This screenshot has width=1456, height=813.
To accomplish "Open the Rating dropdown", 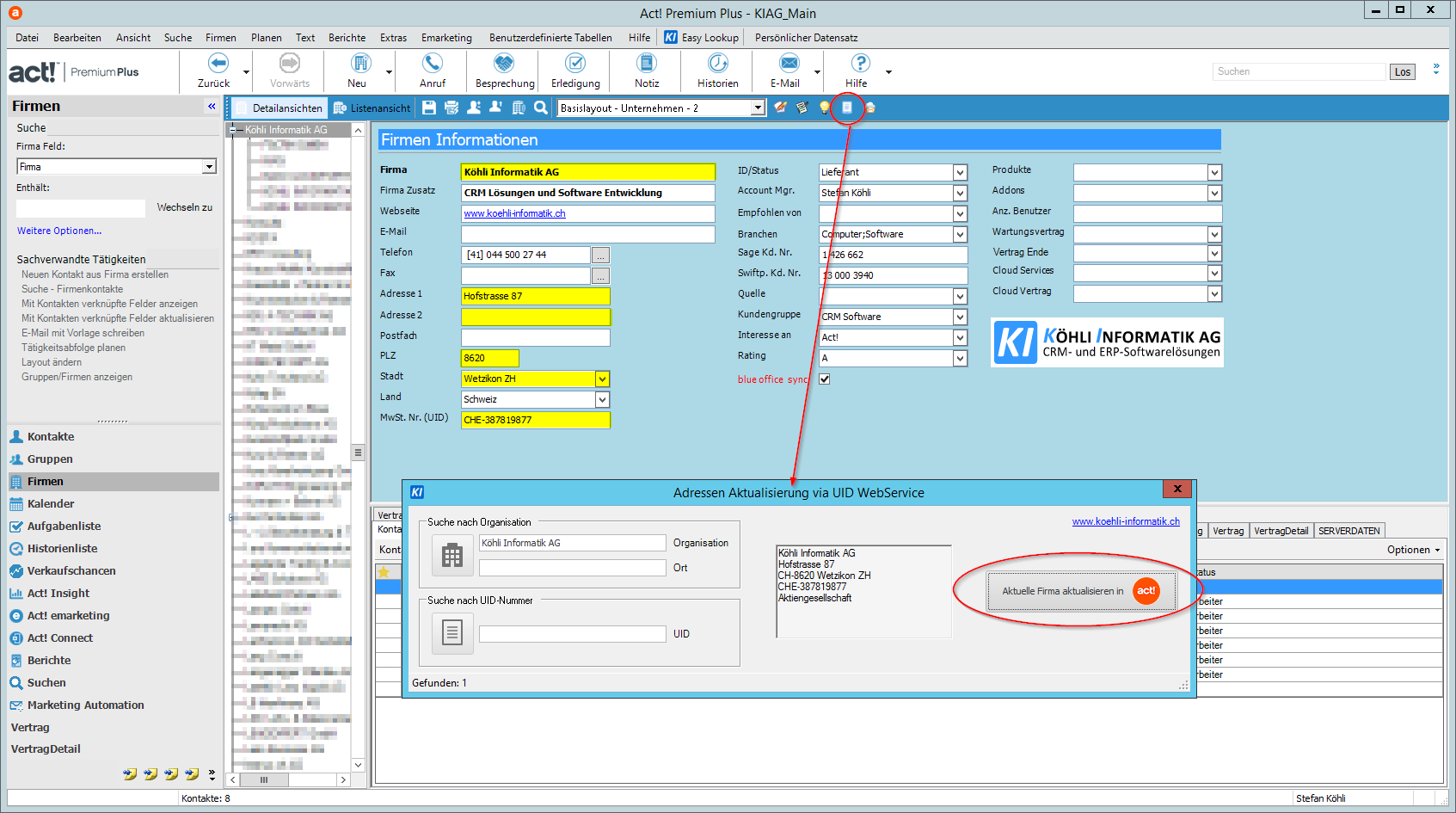I will [x=960, y=358].
